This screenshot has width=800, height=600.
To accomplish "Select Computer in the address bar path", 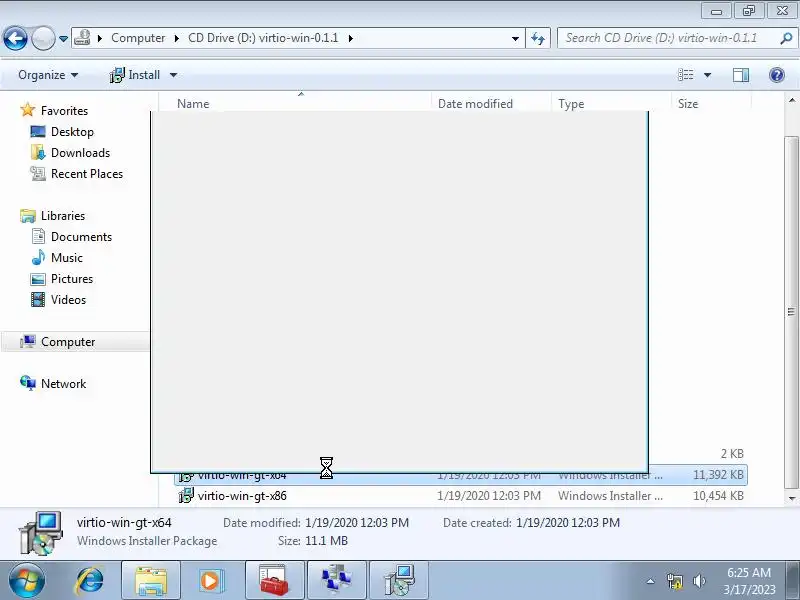I will (138, 38).
